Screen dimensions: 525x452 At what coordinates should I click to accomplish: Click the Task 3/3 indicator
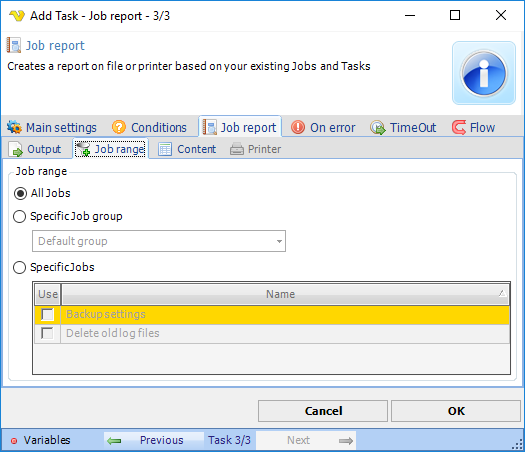click(x=229, y=441)
